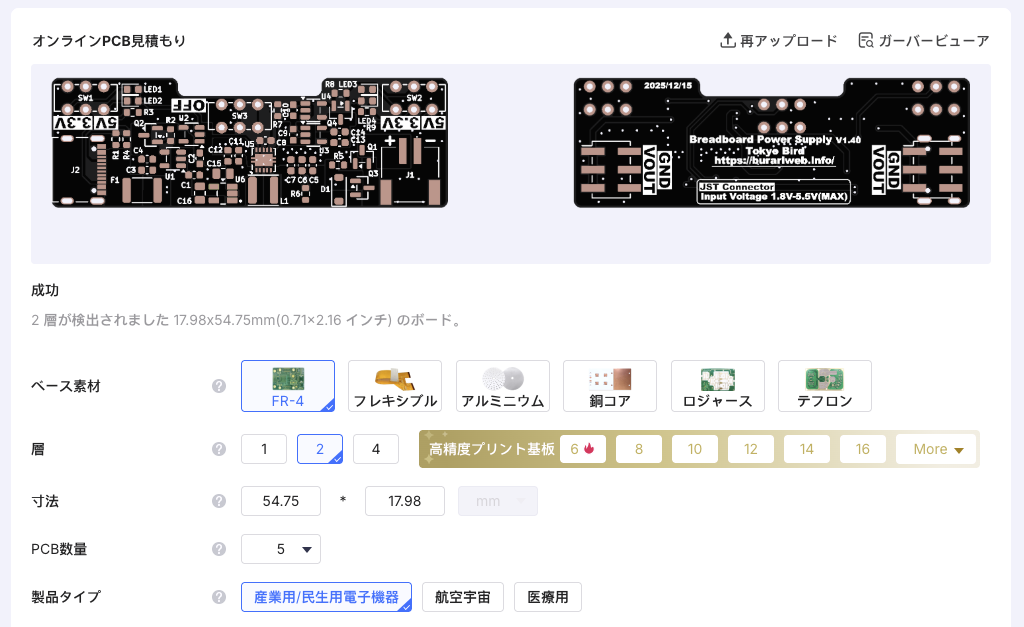Click help icon next to 層
The height and width of the screenshot is (627, 1024).
coord(219,449)
